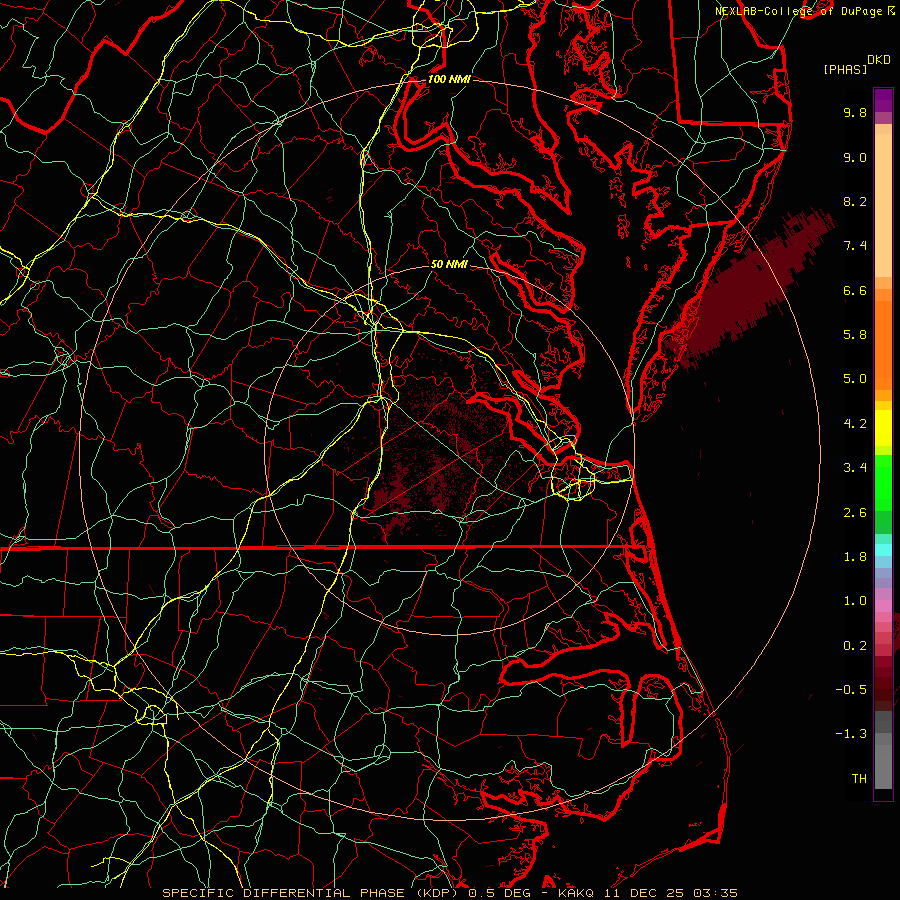The width and height of the screenshot is (900, 900).
Task: Pick the purple segment atop the color bar
Action: 883,100
